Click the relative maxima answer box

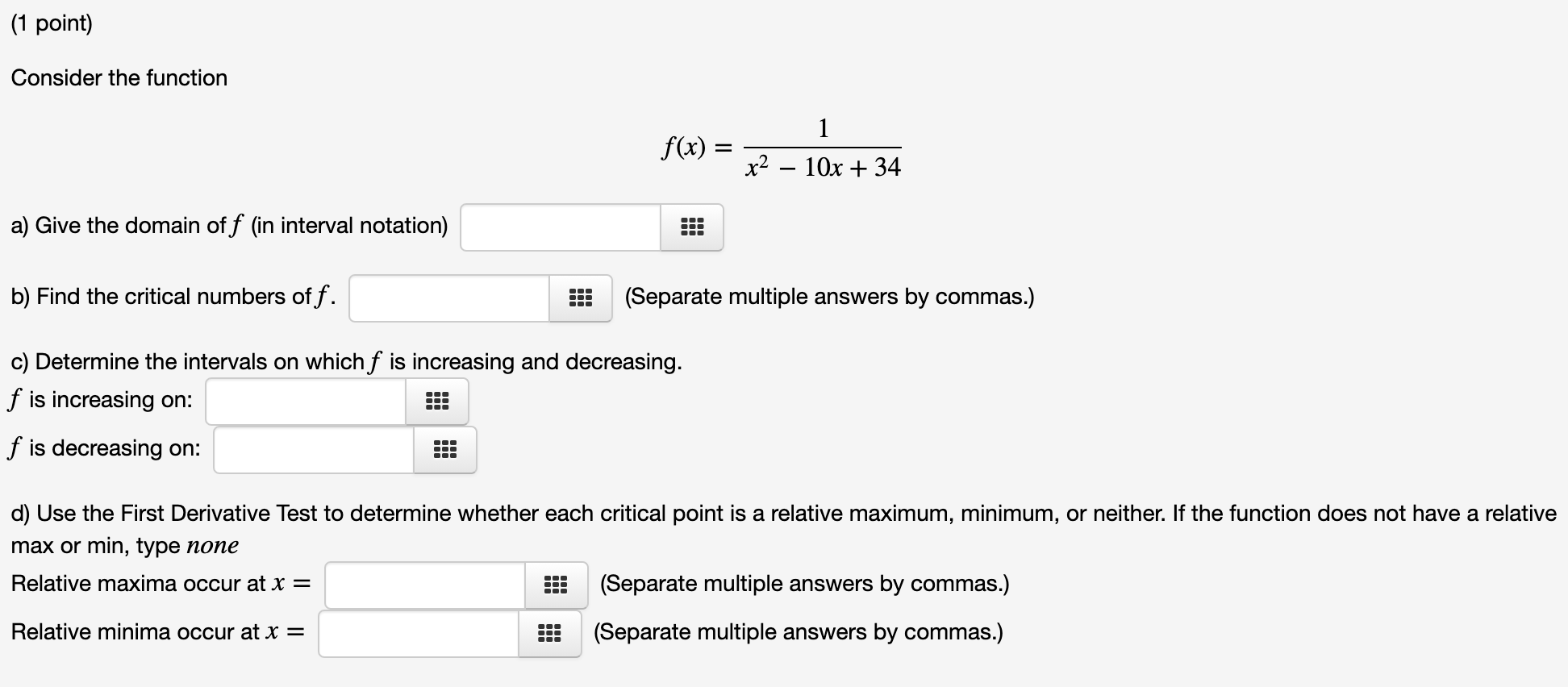pos(425,584)
